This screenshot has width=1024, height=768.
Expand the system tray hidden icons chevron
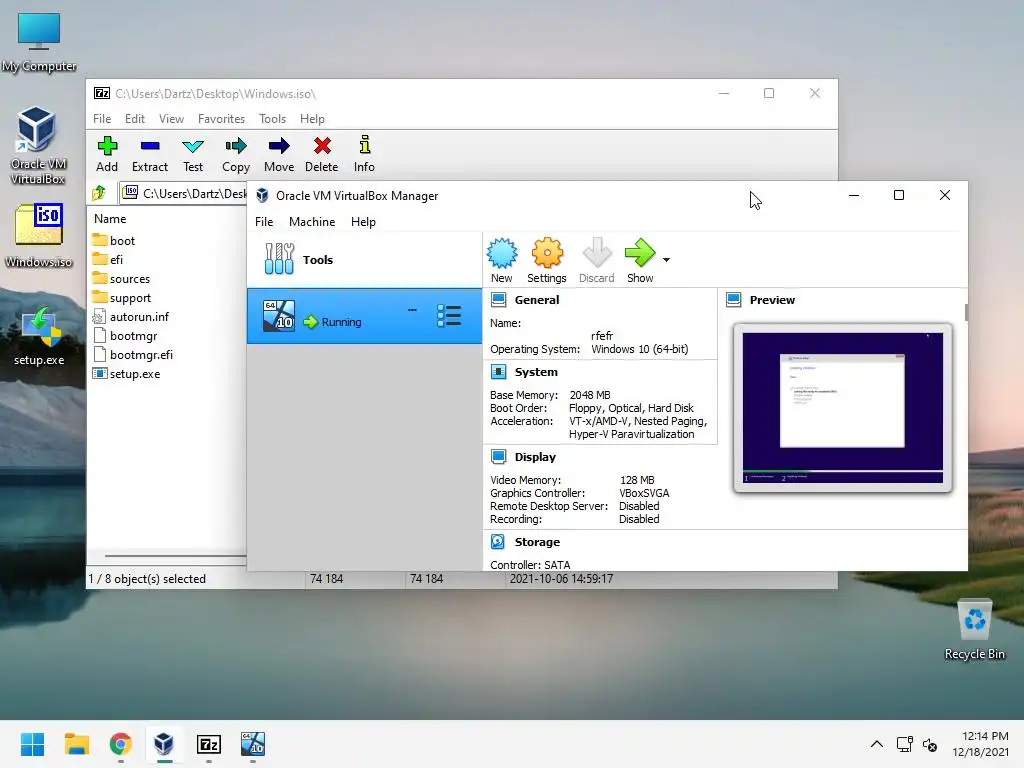pyautogui.click(x=877, y=744)
